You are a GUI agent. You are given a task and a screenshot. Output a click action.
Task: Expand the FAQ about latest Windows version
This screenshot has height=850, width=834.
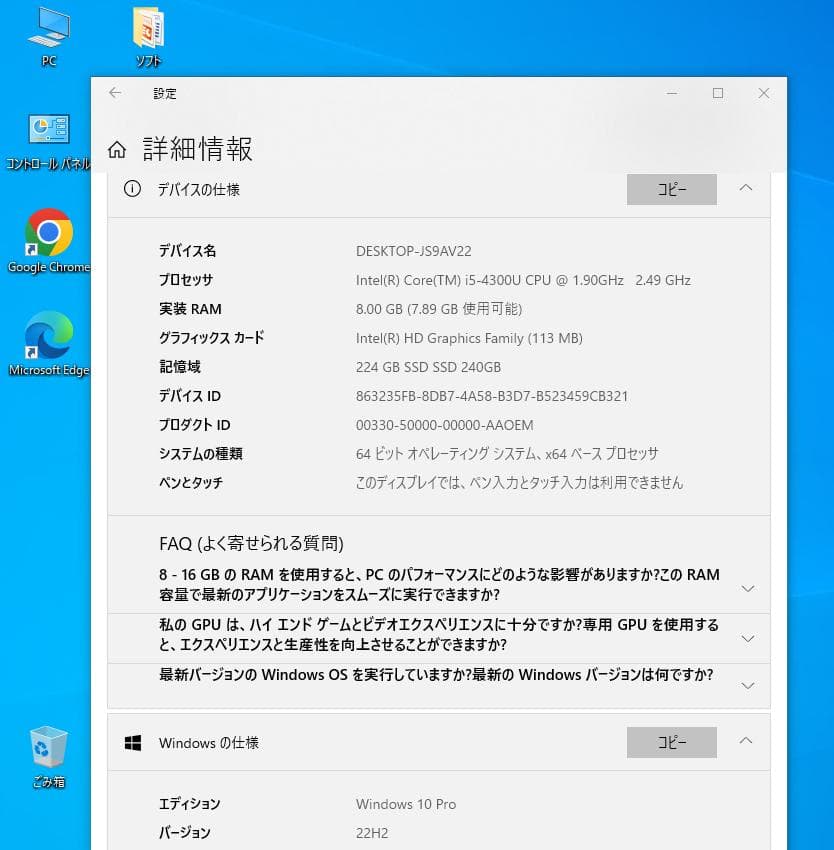click(748, 686)
